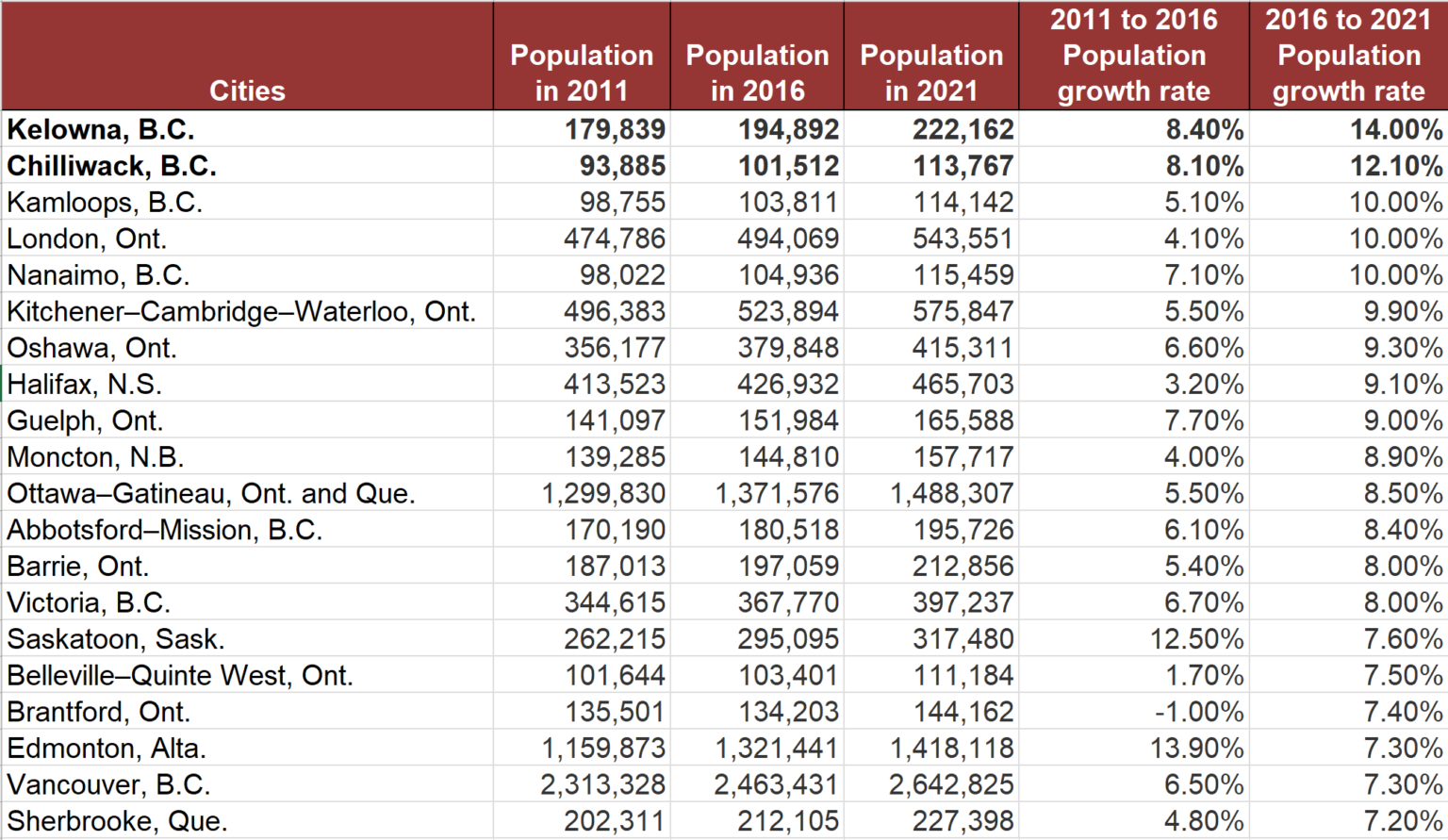Click Nanaimo's 7.10% growth rate

click(x=1134, y=274)
